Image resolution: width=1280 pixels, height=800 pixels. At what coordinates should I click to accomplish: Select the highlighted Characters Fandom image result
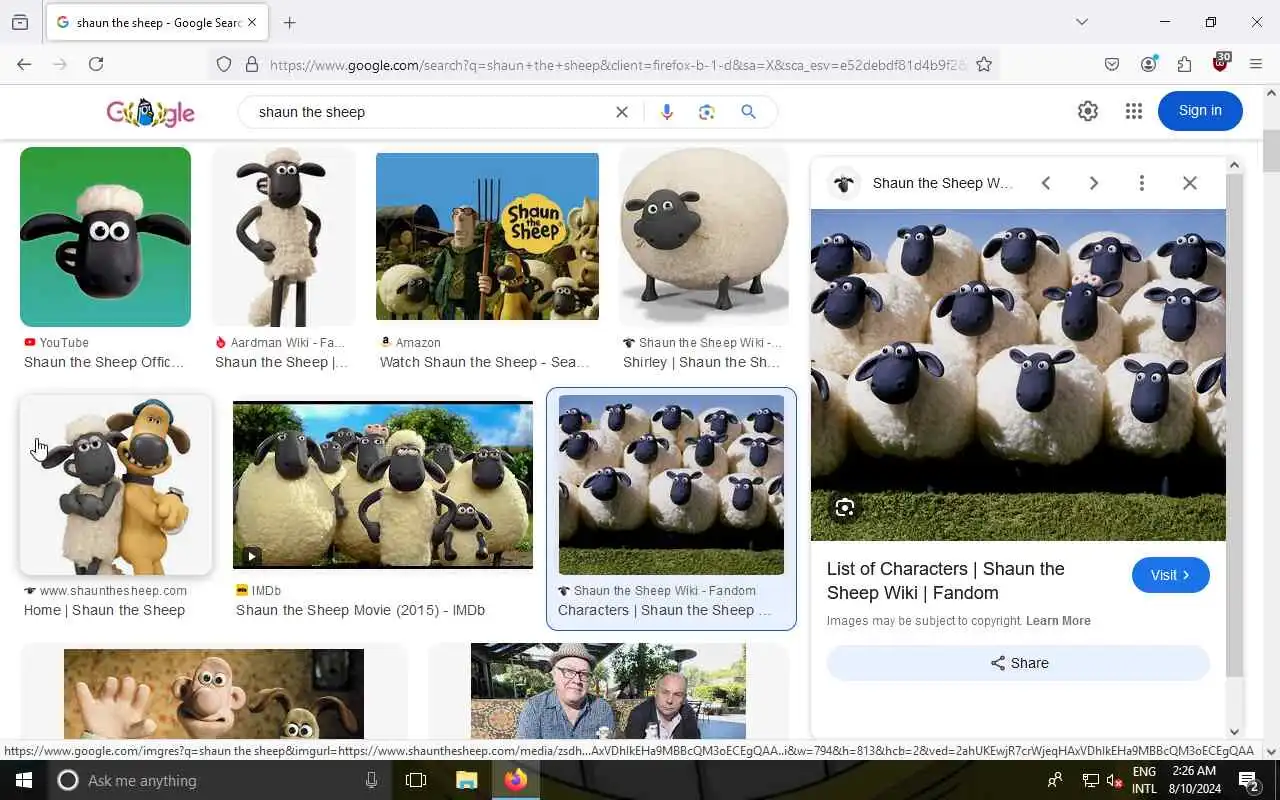click(x=671, y=485)
